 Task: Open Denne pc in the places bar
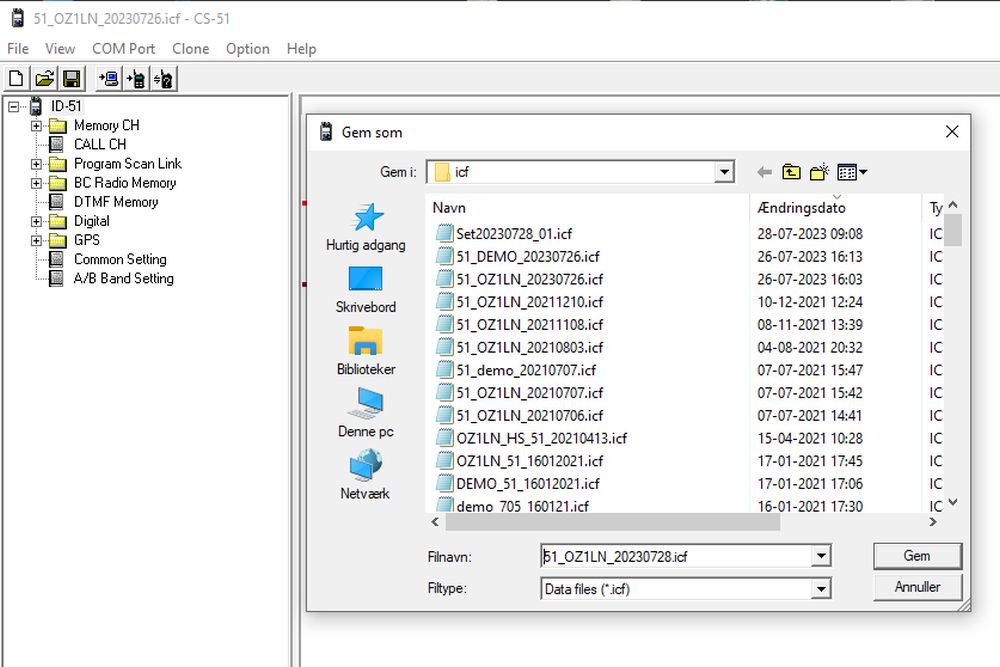365,413
